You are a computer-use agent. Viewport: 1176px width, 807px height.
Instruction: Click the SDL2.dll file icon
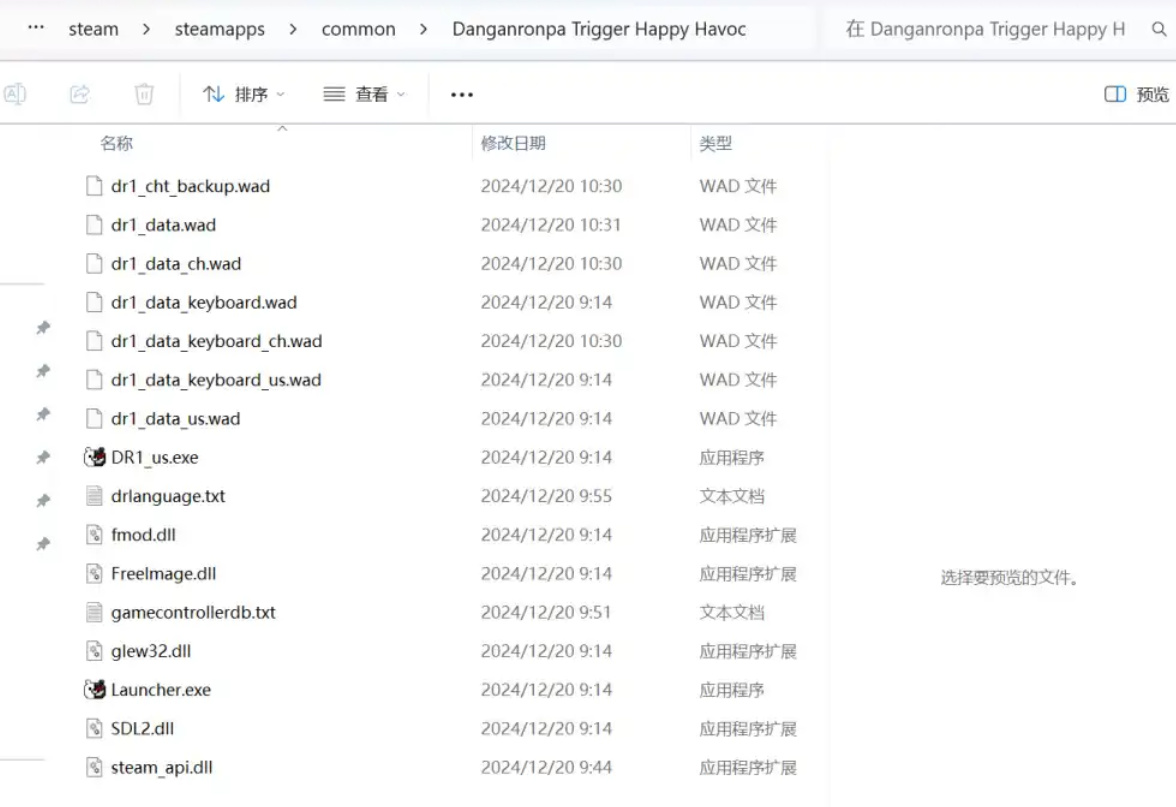(94, 728)
